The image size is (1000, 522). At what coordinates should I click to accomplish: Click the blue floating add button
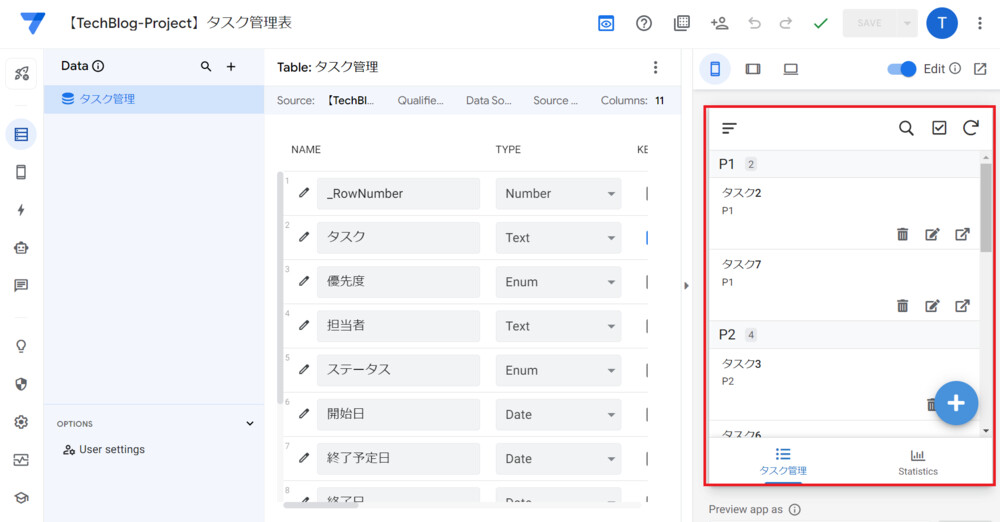coord(956,402)
